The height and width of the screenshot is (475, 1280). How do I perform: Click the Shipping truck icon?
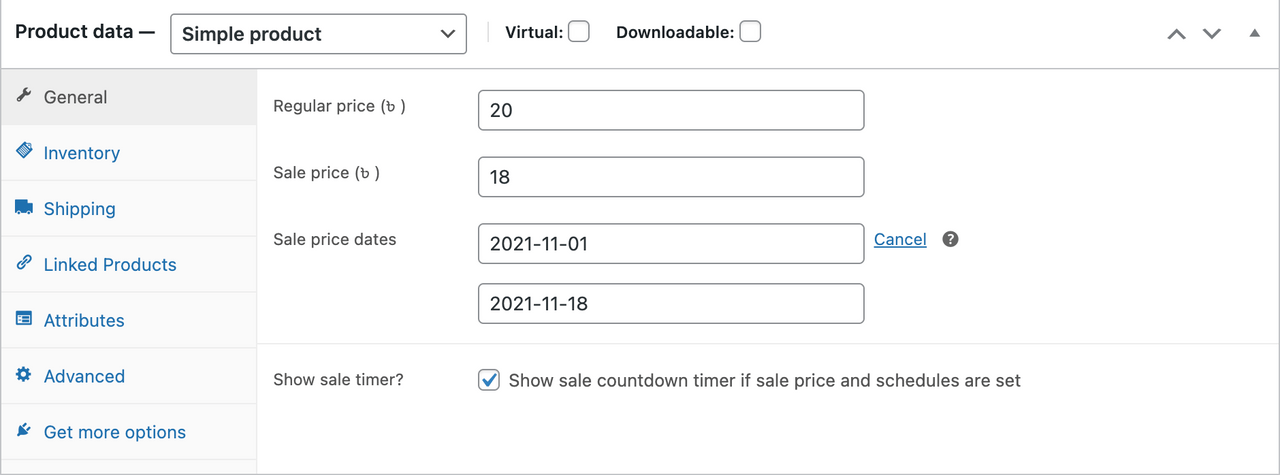pos(24,208)
